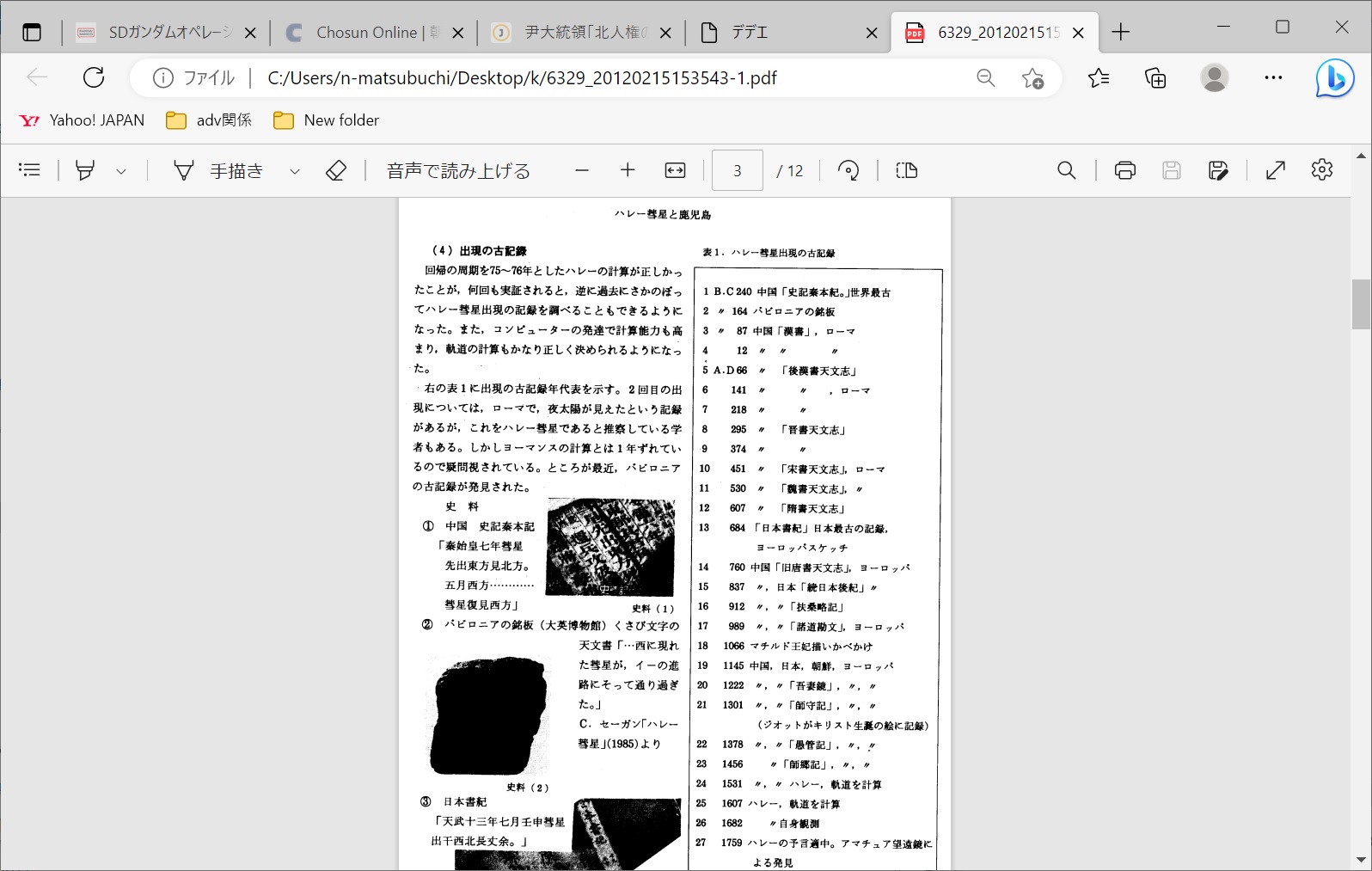Enter full screen PDF view

(1275, 170)
